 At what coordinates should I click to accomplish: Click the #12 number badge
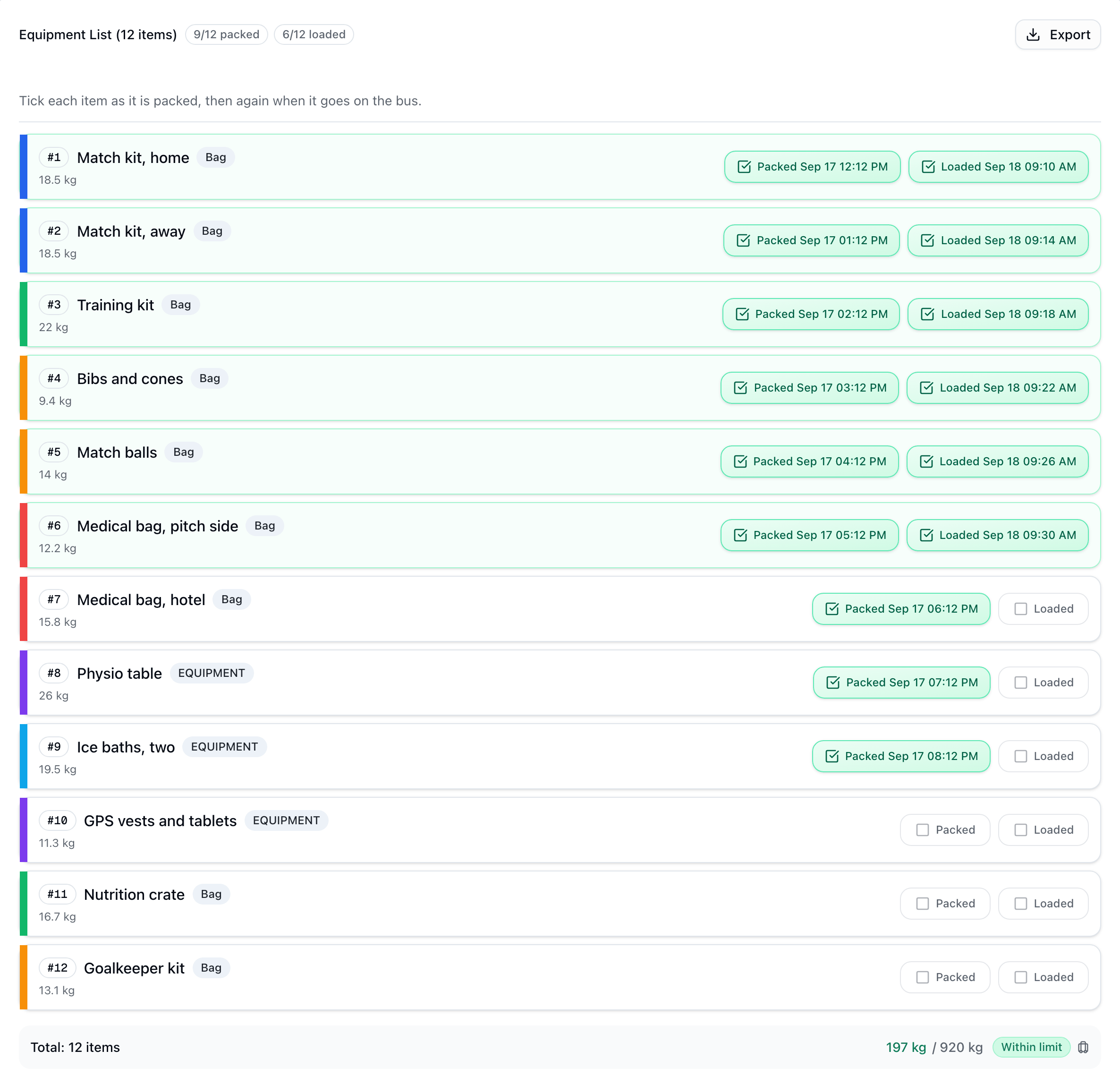57,968
